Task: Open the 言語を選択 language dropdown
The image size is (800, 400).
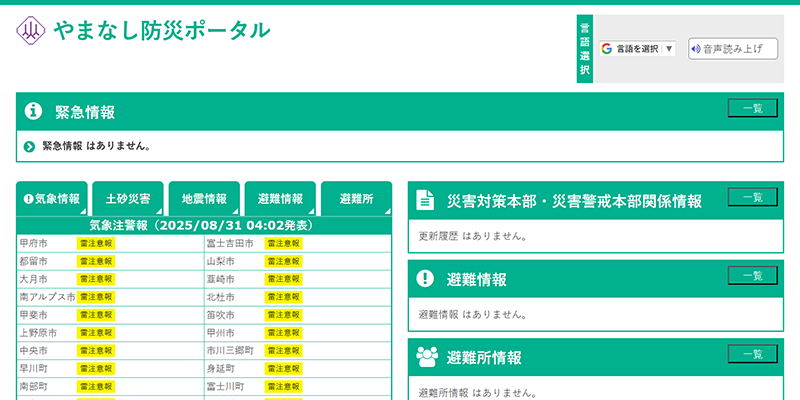Action: click(x=638, y=49)
